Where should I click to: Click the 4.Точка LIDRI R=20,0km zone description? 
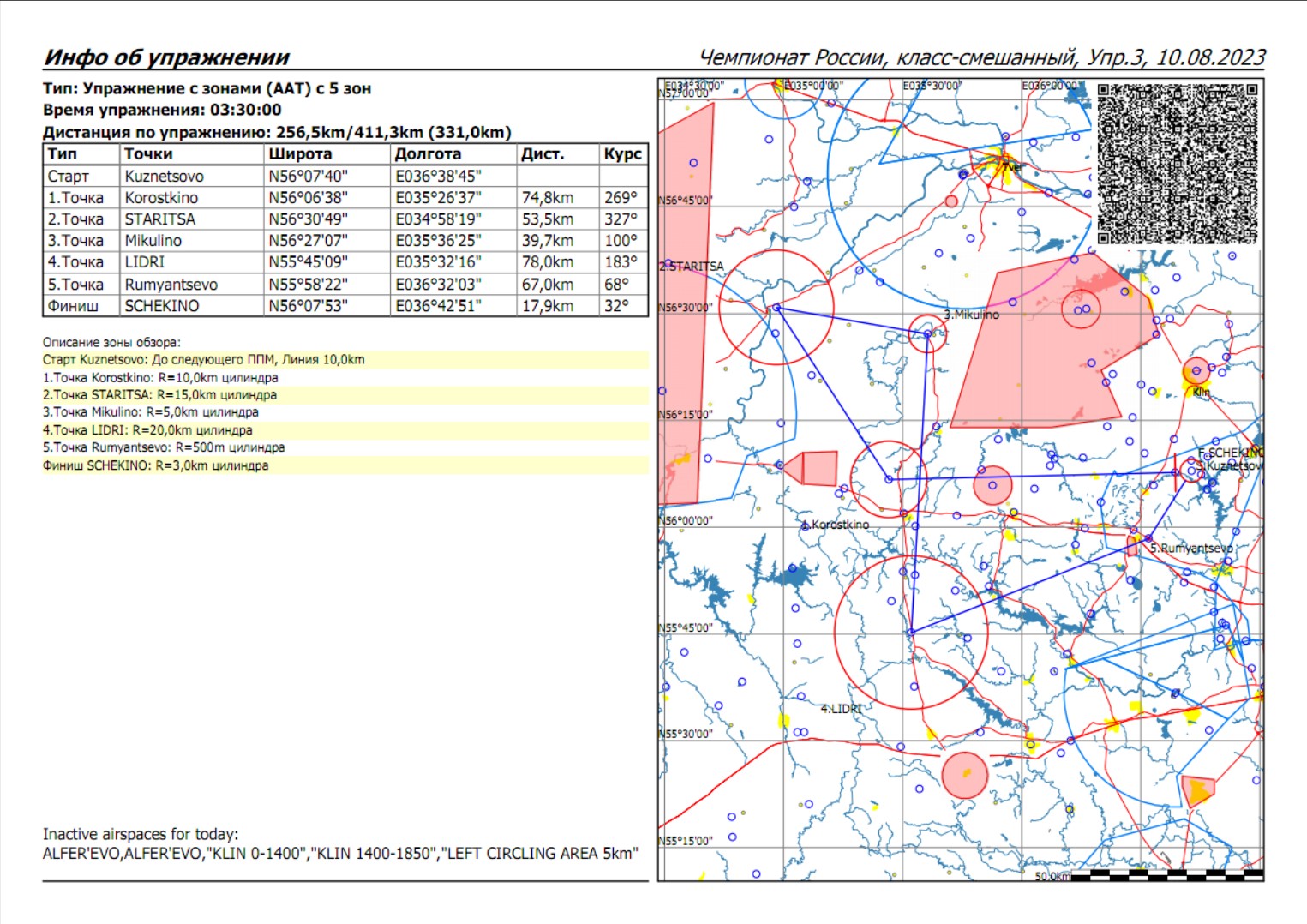point(147,430)
